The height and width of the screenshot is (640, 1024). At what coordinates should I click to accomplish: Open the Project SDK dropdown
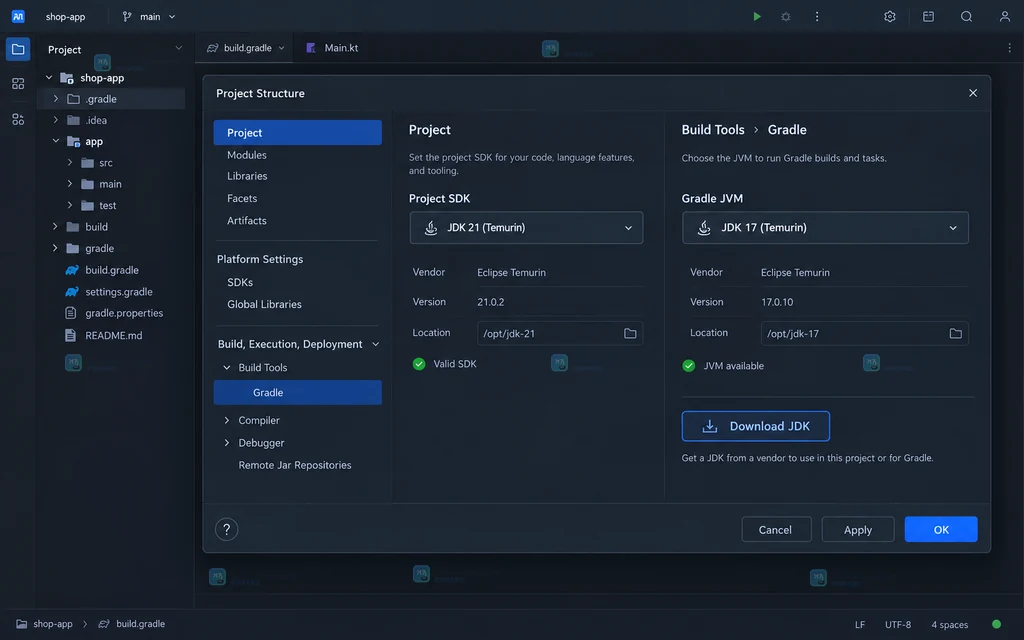526,227
